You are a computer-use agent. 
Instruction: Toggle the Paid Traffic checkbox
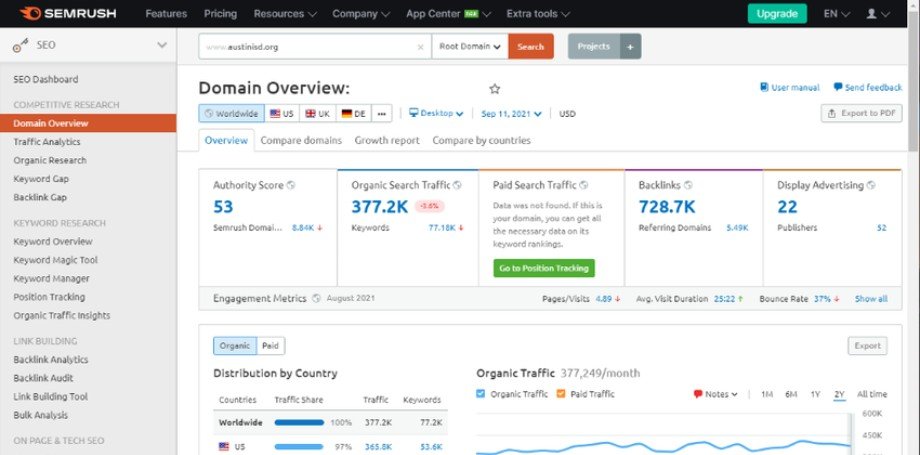(561, 394)
